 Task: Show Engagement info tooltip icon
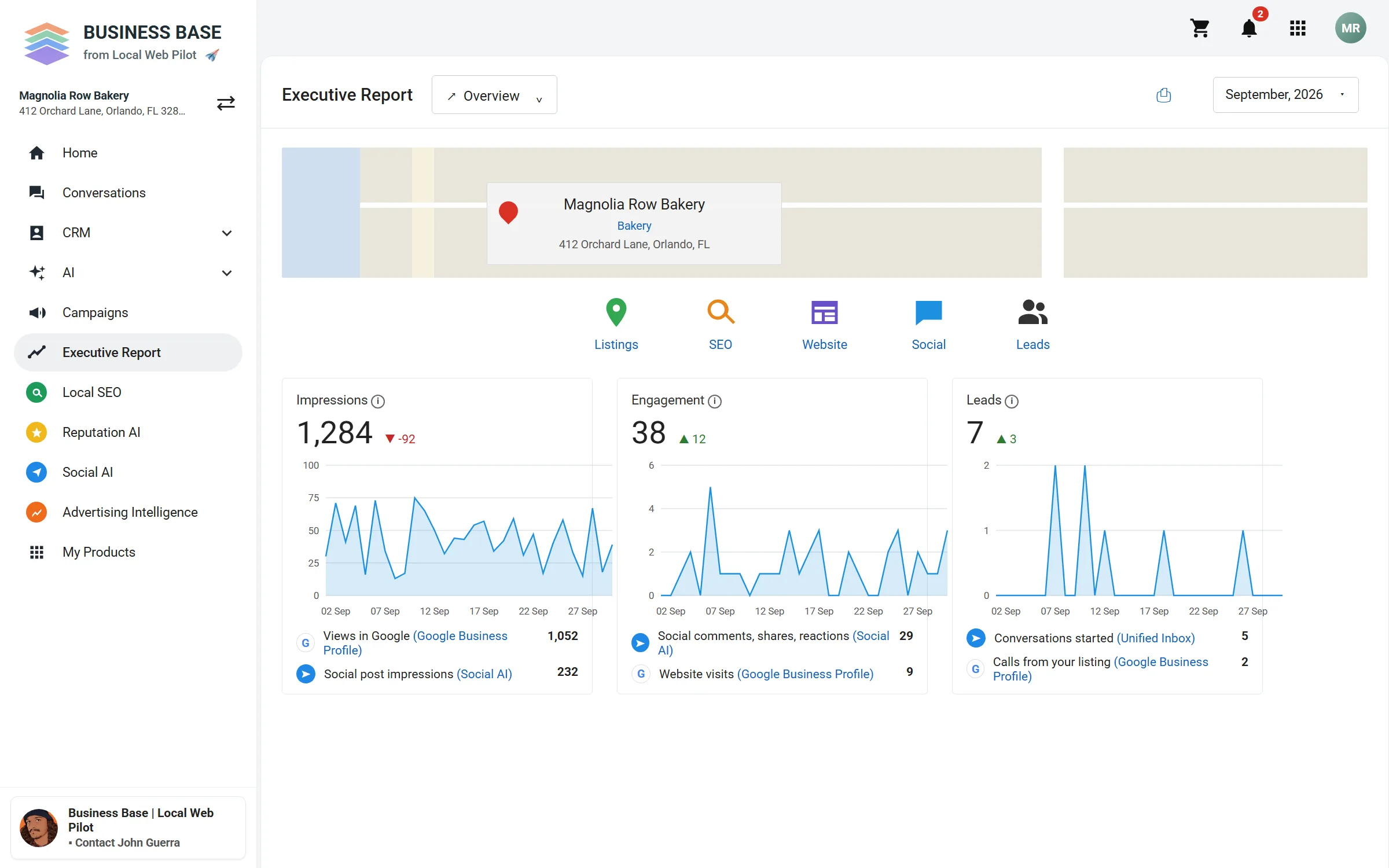(x=715, y=401)
